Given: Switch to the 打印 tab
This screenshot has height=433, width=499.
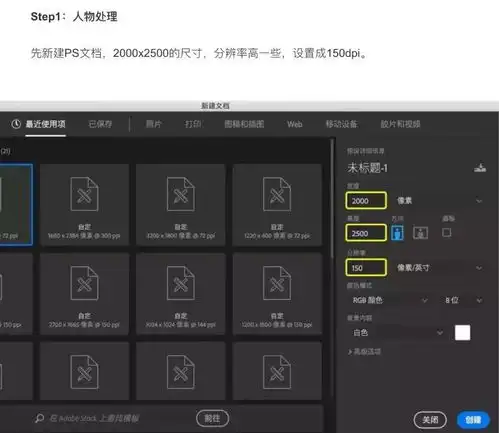Looking at the screenshot, I should tap(193, 124).
